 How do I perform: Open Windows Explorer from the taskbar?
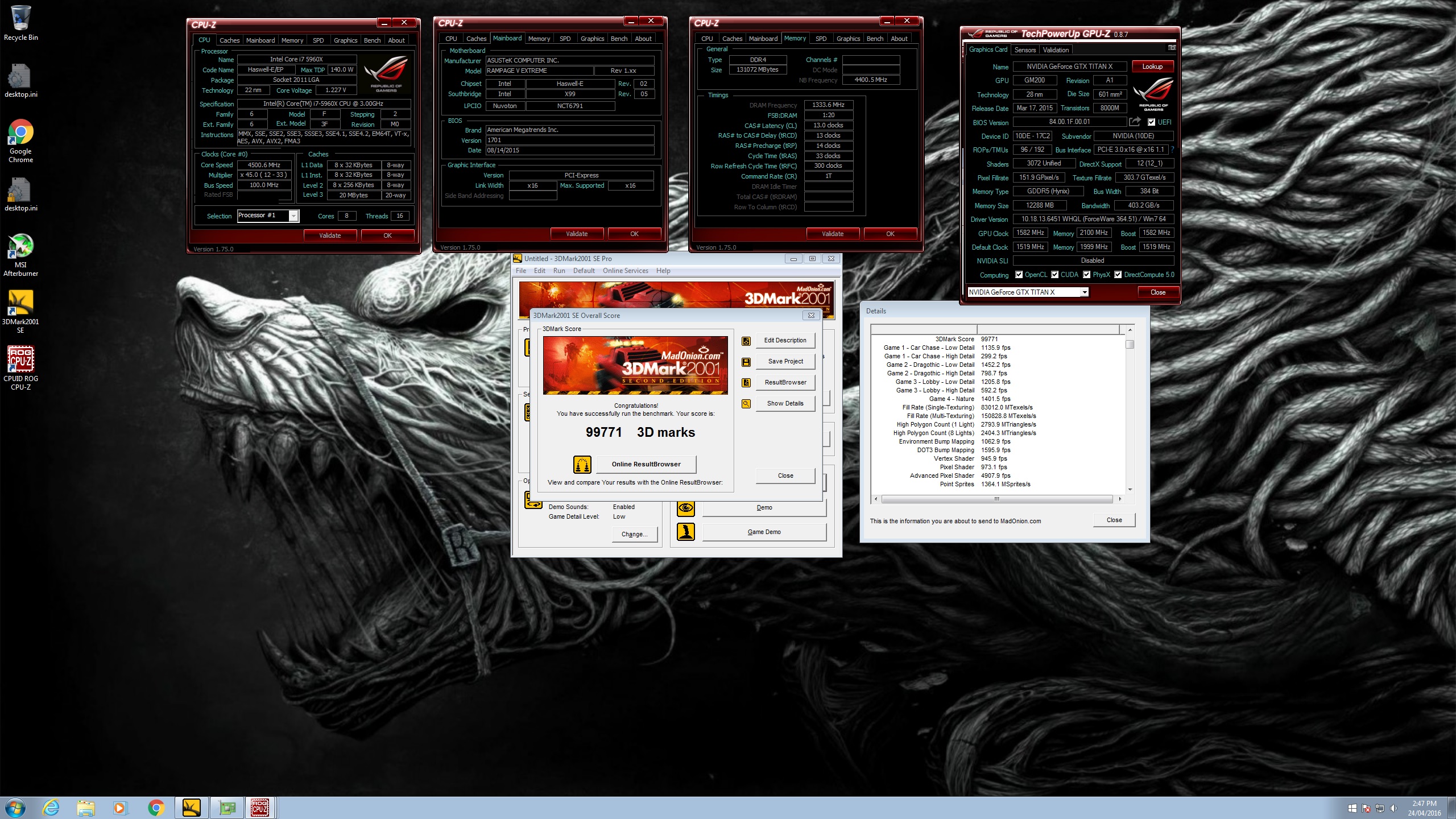point(86,808)
